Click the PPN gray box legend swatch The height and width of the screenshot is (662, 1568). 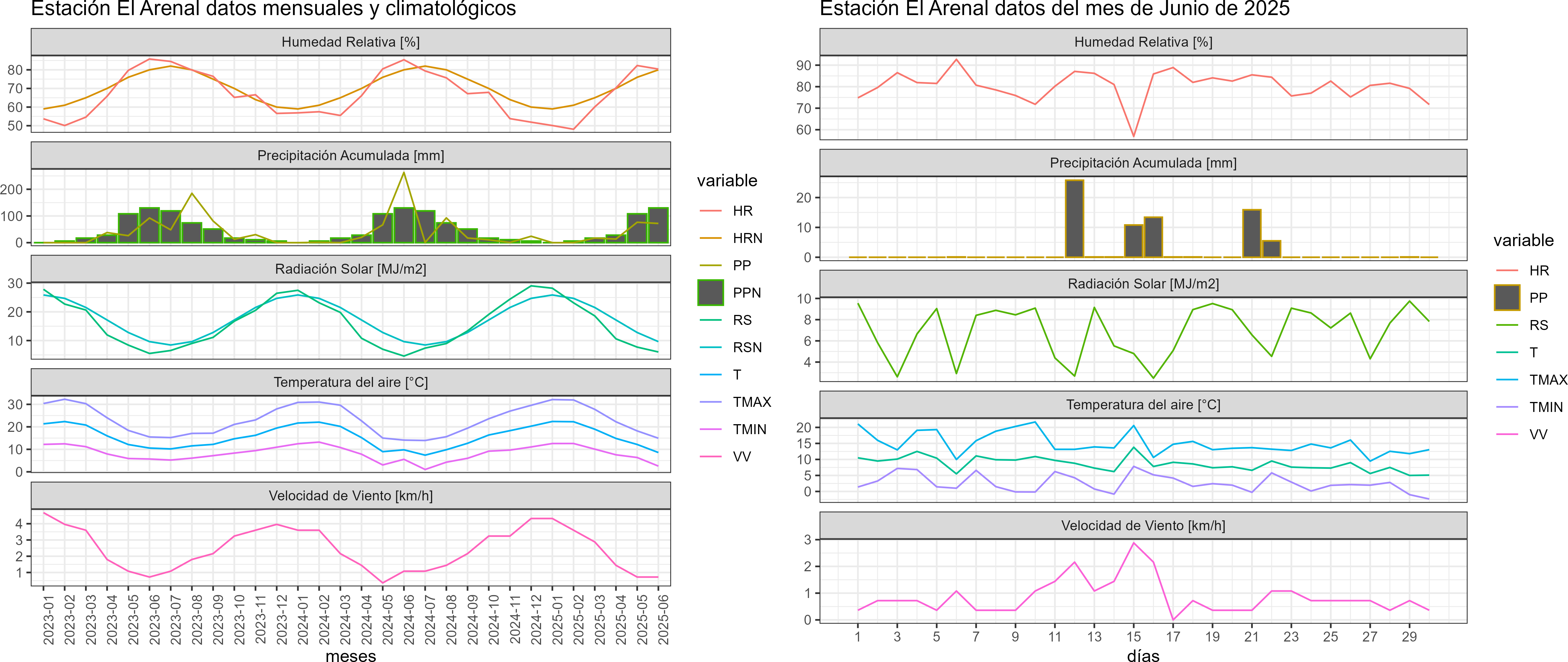[710, 293]
